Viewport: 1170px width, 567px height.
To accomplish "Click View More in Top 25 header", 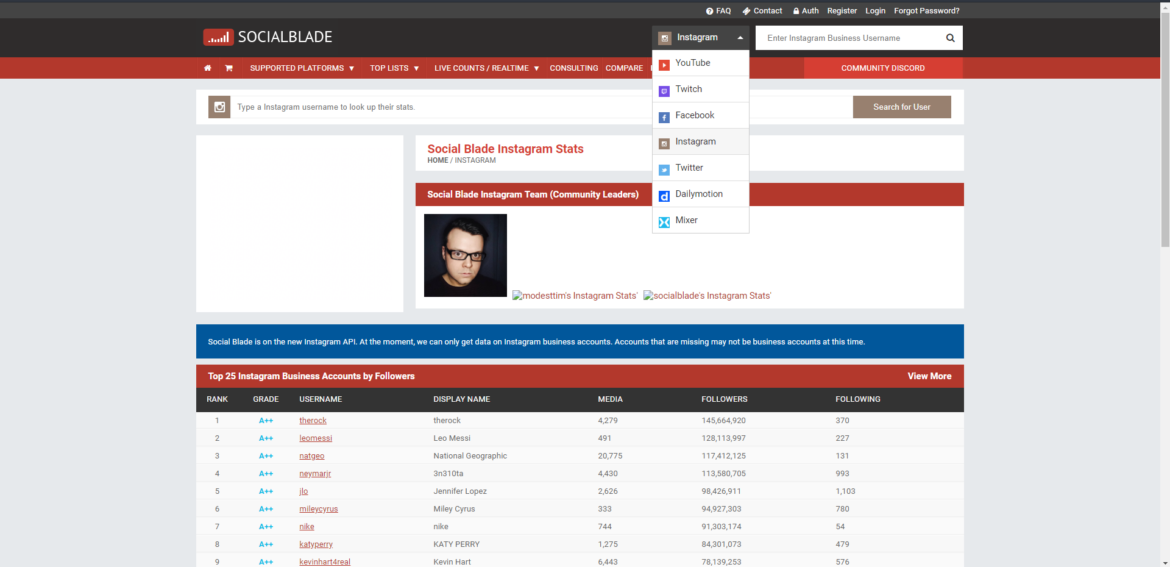I will pyautogui.click(x=929, y=376).
